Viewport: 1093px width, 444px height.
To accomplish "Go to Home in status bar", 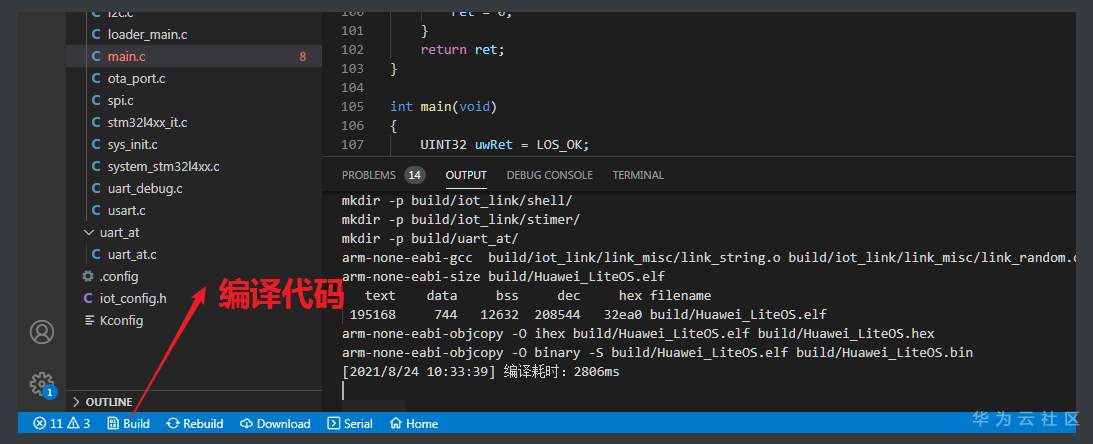I will point(413,423).
